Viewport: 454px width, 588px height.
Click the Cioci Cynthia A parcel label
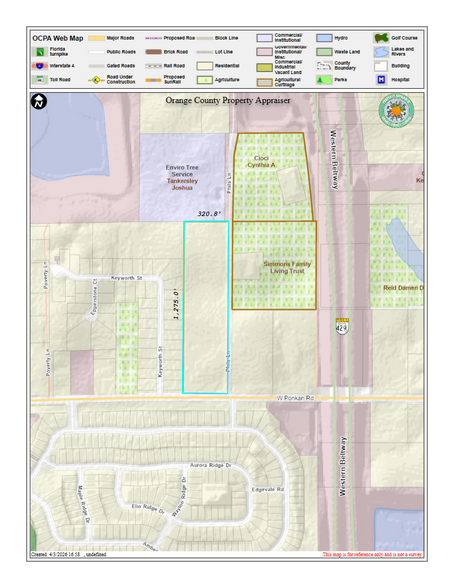pos(261,162)
